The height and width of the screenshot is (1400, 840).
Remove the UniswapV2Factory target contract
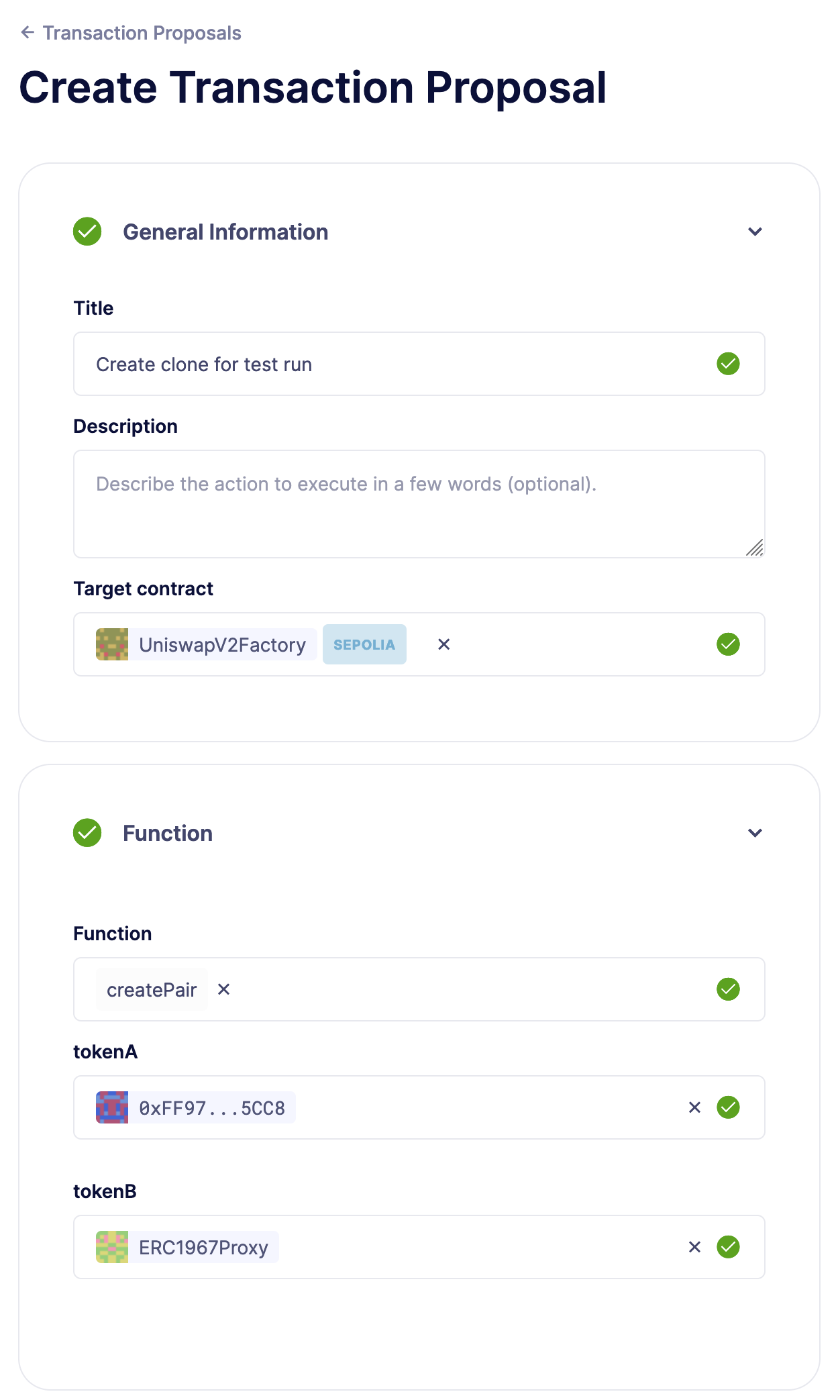tap(443, 644)
